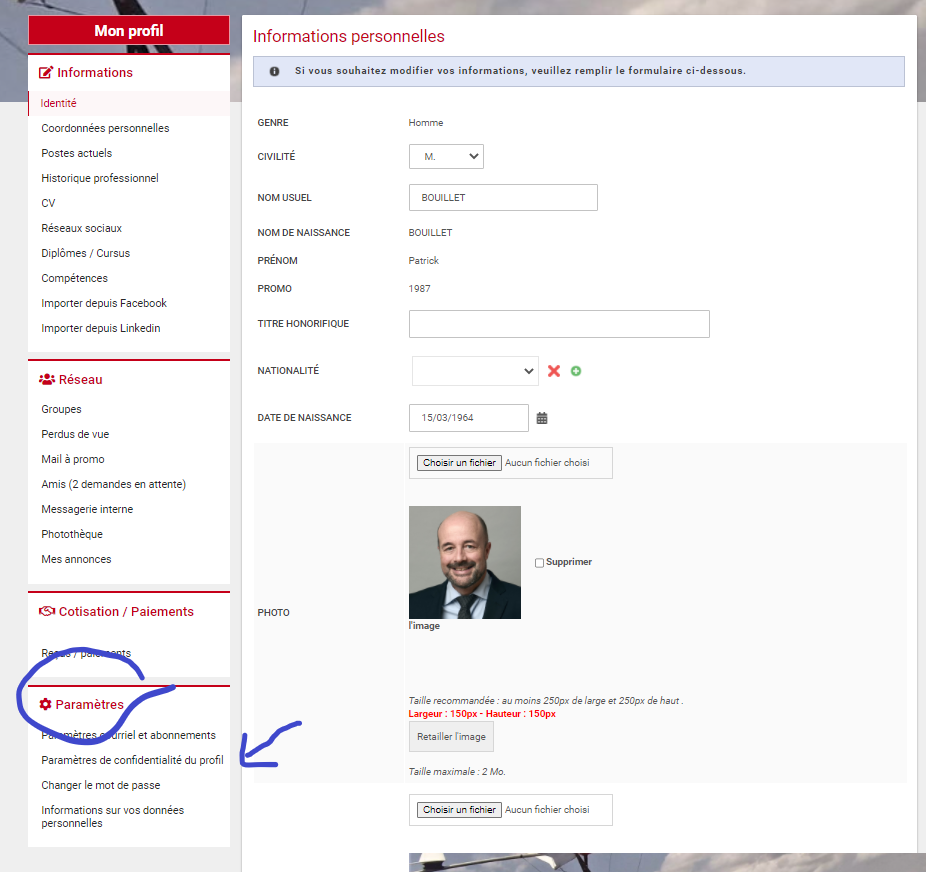Click Importer depuis Facebook
The height and width of the screenshot is (872, 926).
tap(104, 303)
